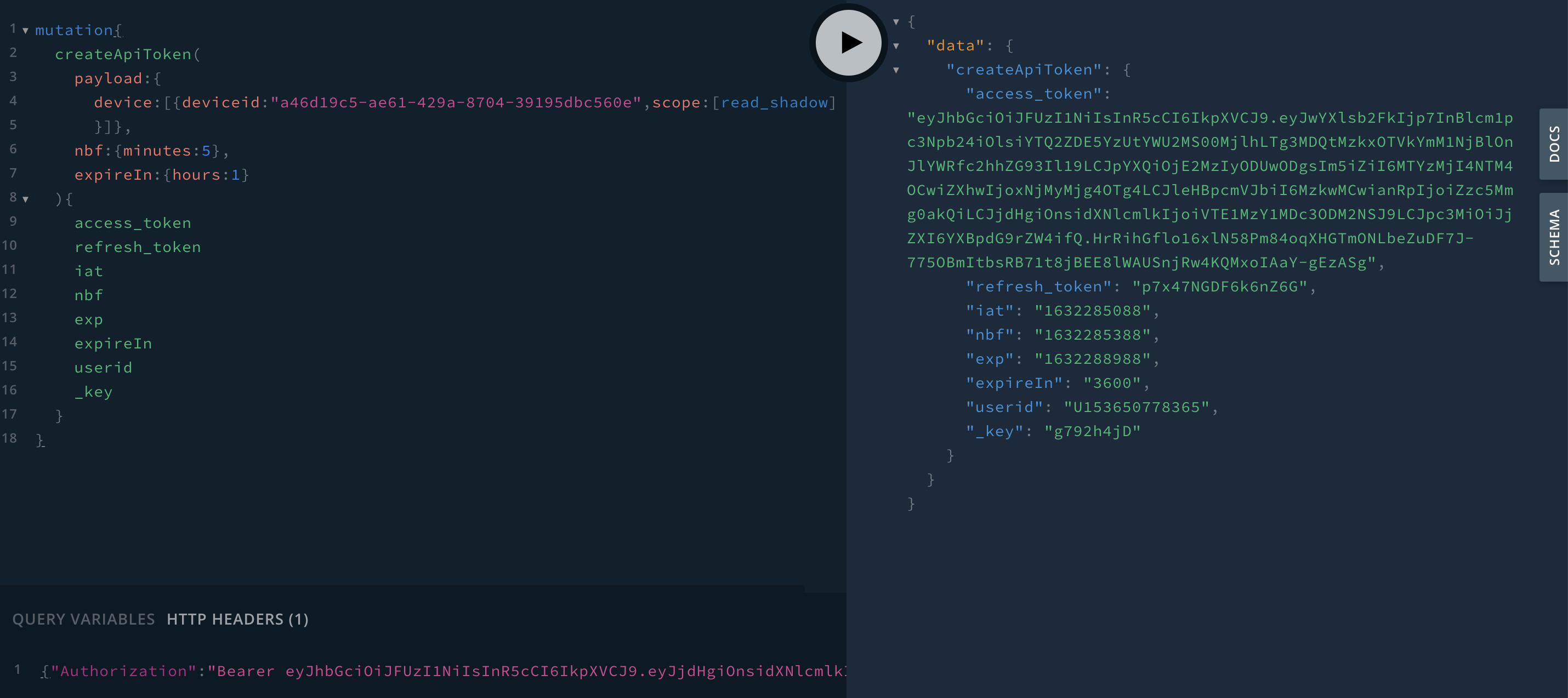Click line number 5 in the gutter
Image resolution: width=1568 pixels, height=698 pixels.
point(13,125)
